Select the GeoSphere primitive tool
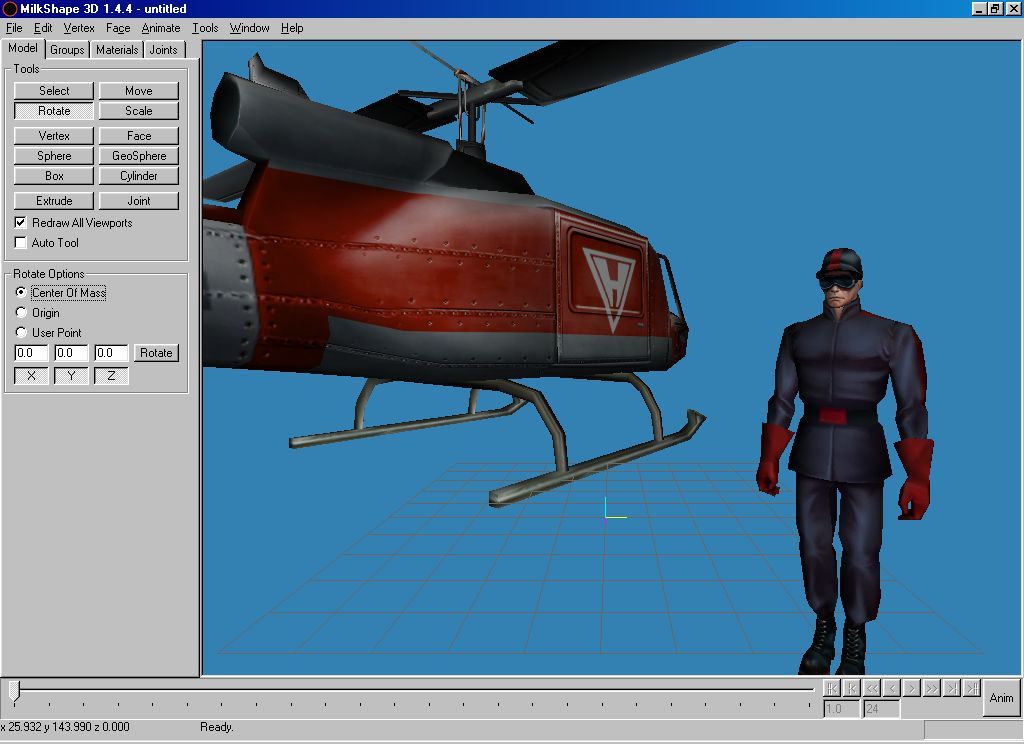 (138, 155)
